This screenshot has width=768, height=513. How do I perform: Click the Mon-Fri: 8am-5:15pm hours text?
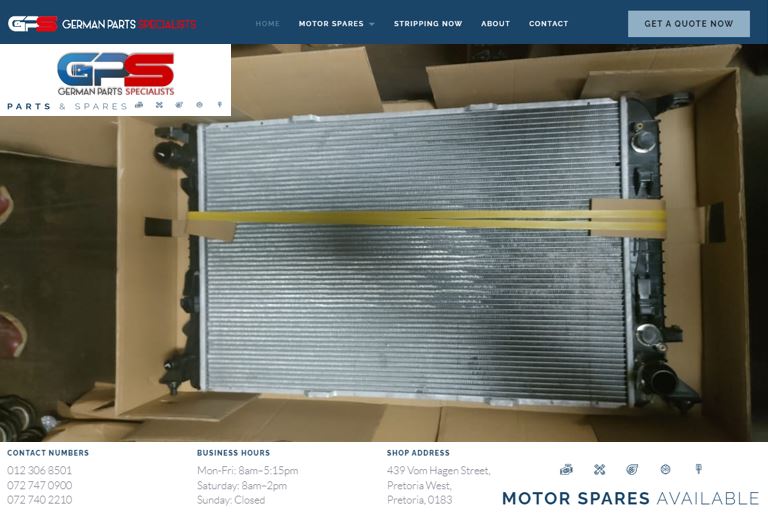pyautogui.click(x=247, y=470)
